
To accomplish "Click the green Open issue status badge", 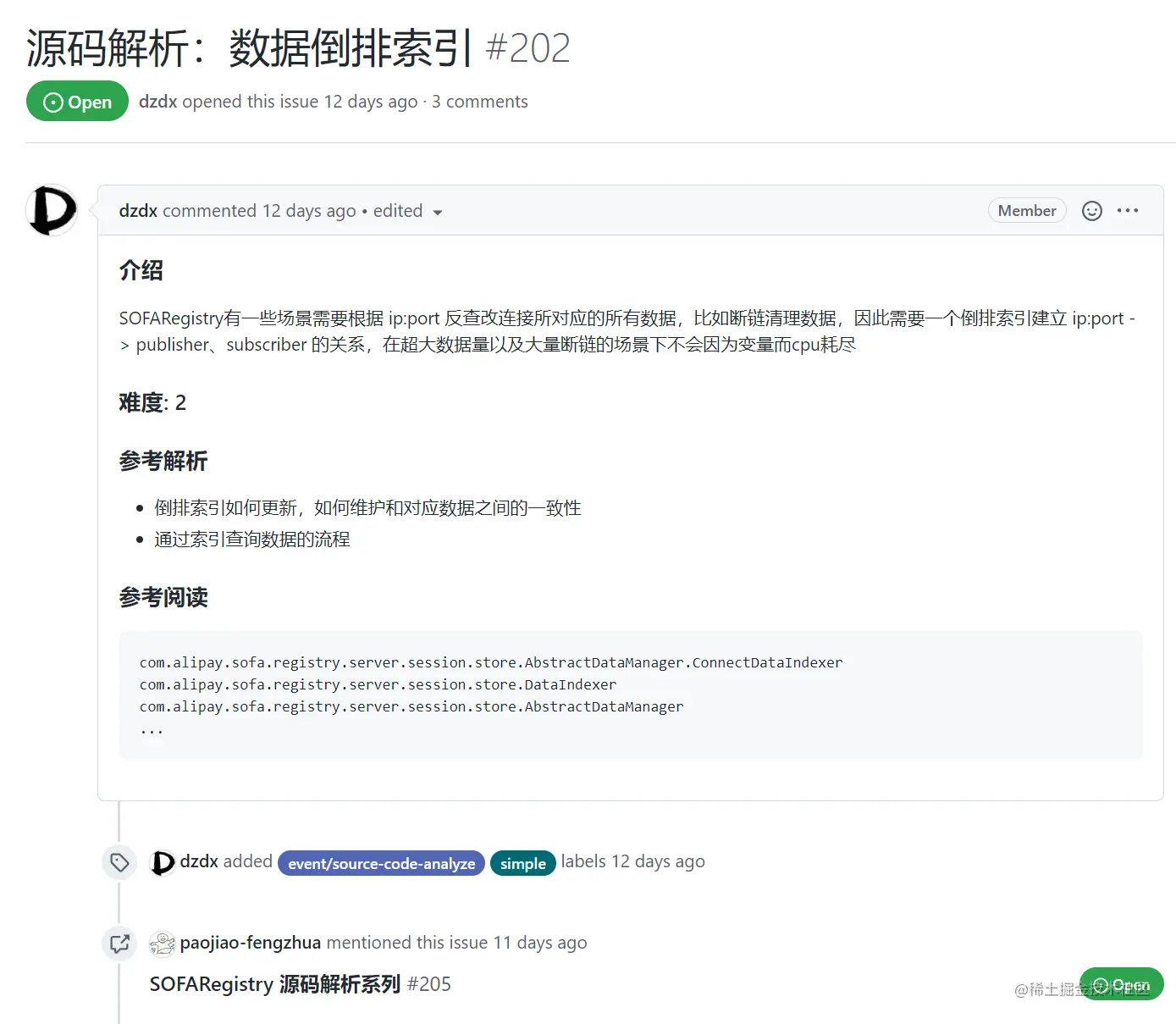I will pos(77,102).
